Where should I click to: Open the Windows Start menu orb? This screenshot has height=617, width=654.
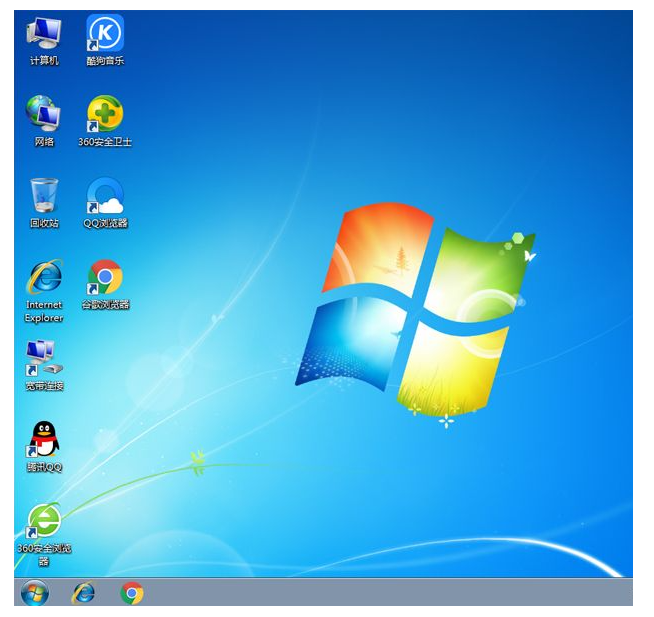click(x=34, y=593)
